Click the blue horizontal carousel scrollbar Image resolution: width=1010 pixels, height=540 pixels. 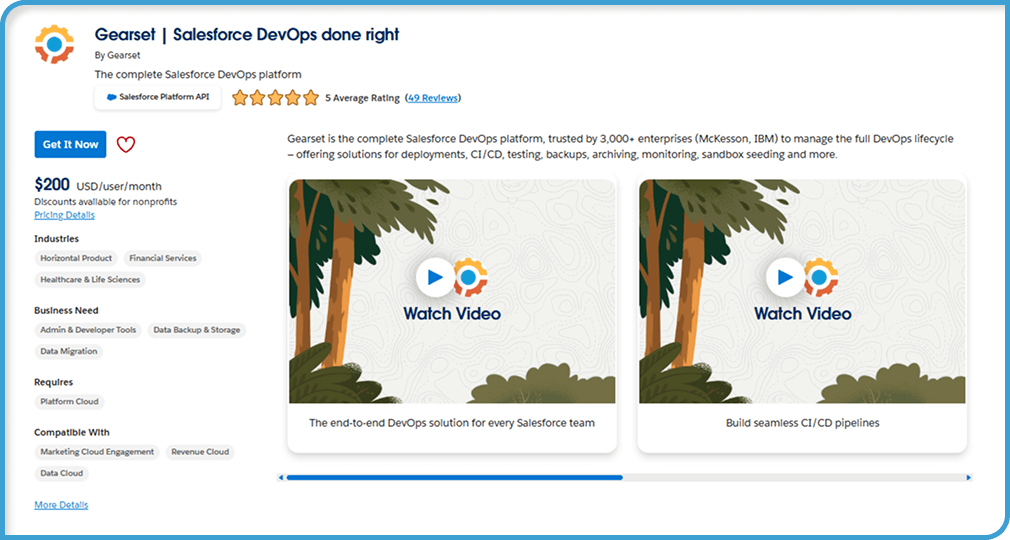[454, 478]
